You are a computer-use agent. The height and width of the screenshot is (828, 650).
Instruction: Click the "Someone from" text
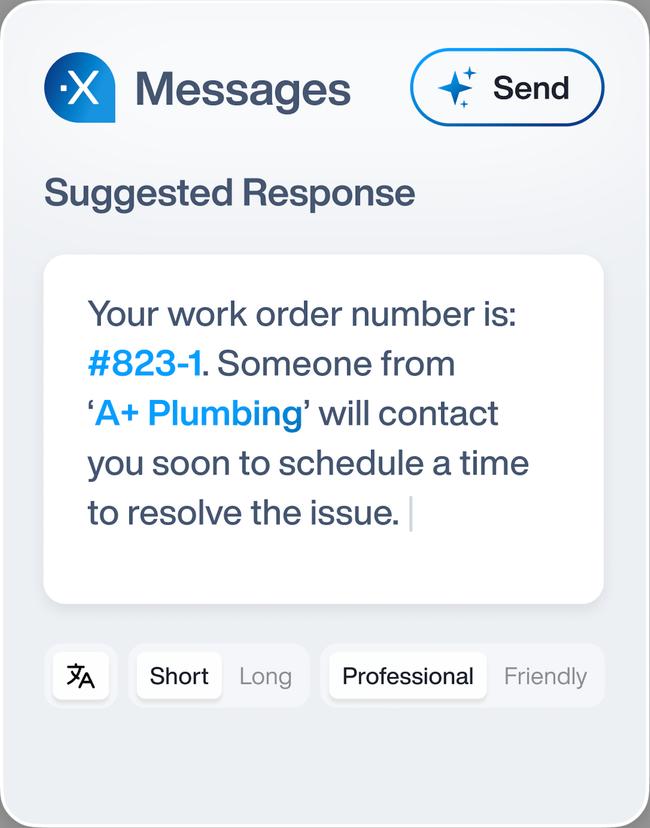(x=336, y=364)
